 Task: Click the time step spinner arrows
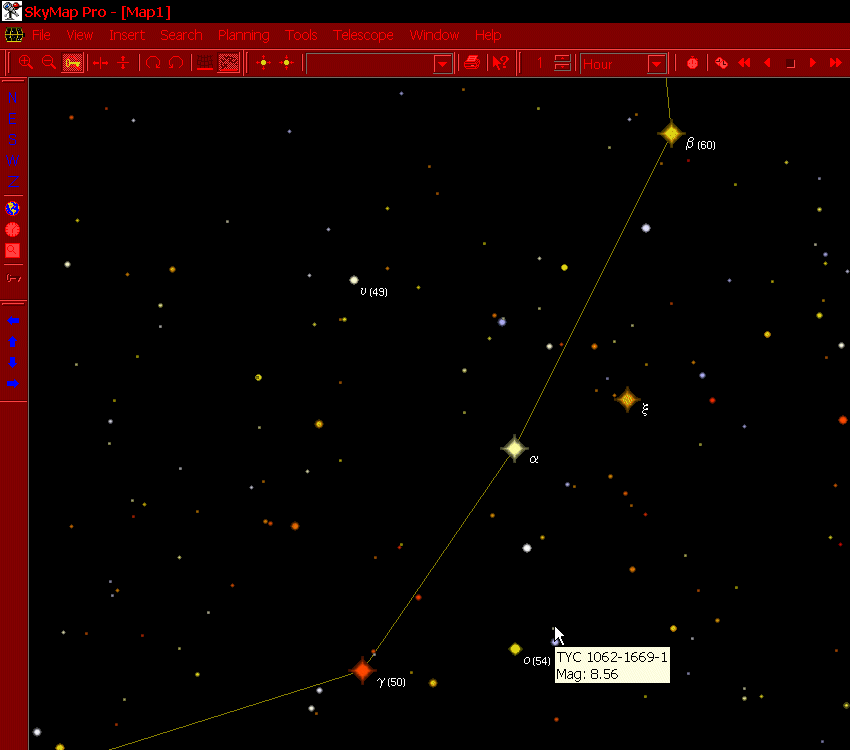pyautogui.click(x=562, y=63)
